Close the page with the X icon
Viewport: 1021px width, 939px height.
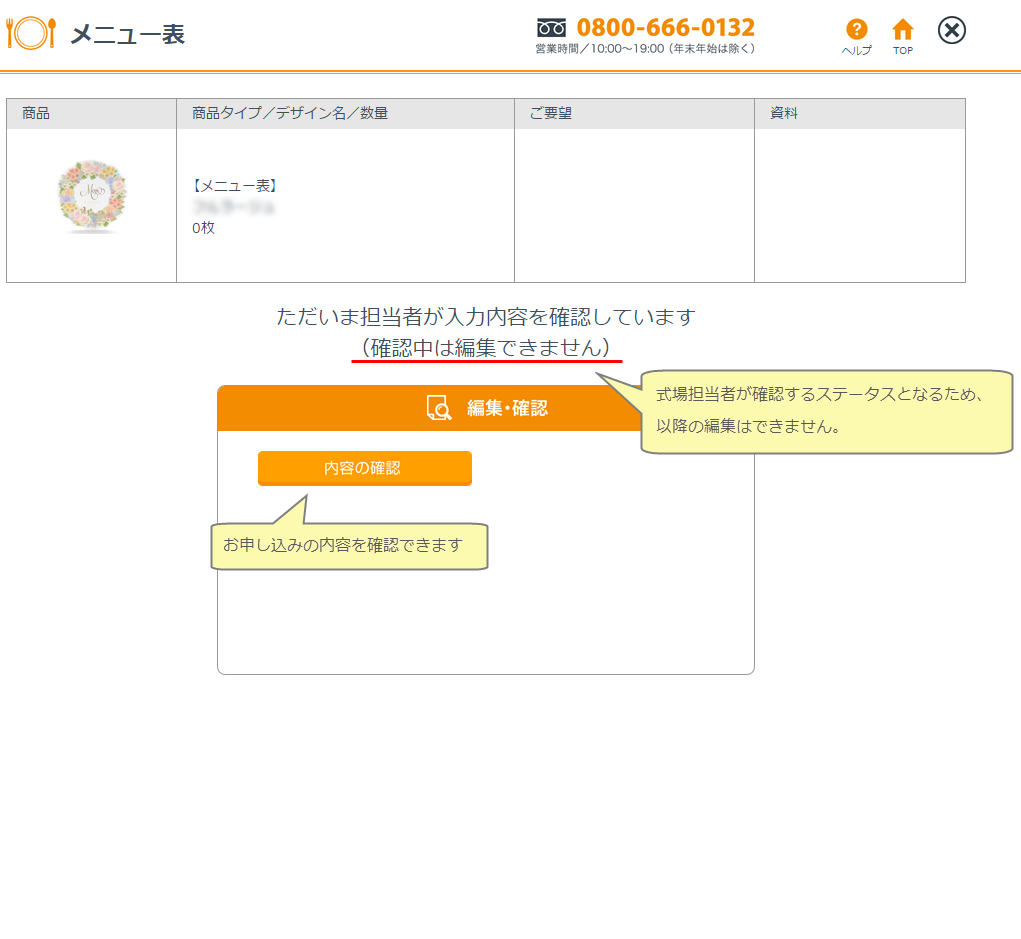pyautogui.click(x=952, y=31)
